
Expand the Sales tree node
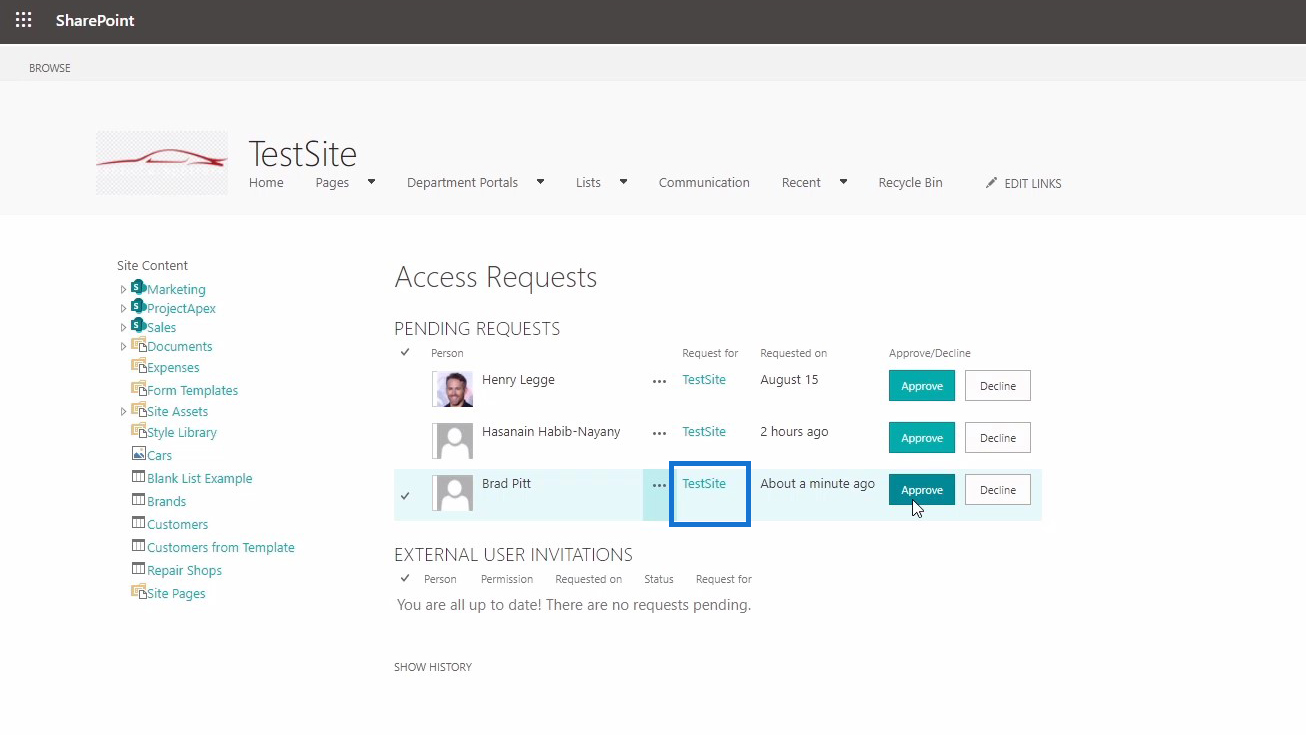tap(124, 328)
